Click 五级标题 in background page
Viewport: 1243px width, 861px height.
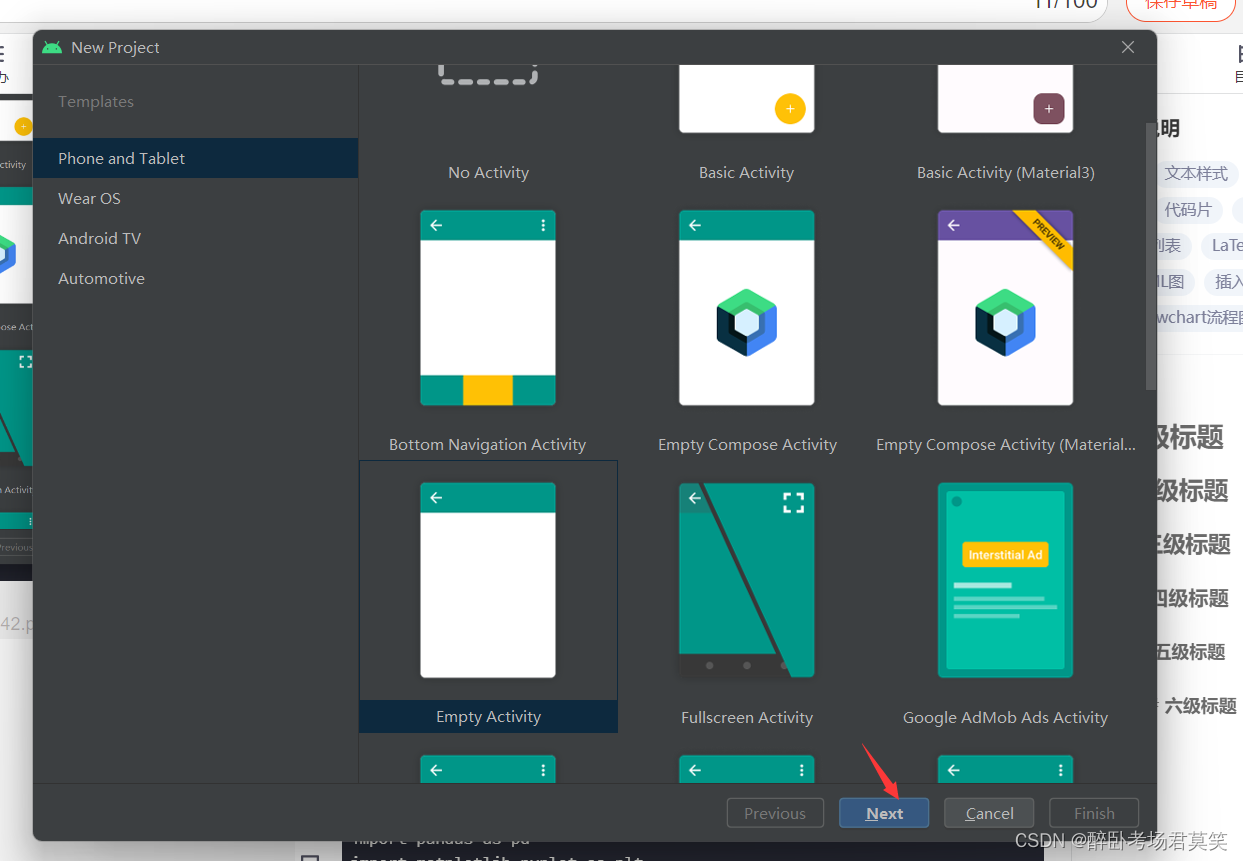tap(1190, 652)
